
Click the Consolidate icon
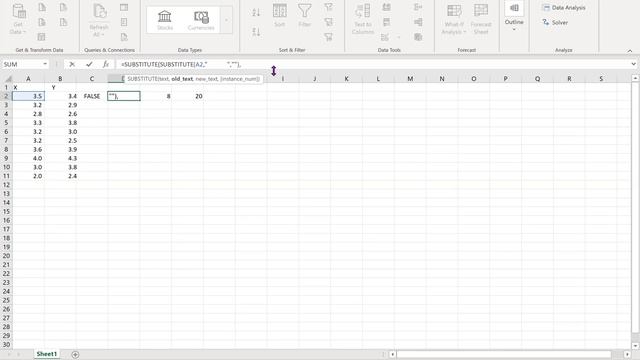(418, 7)
